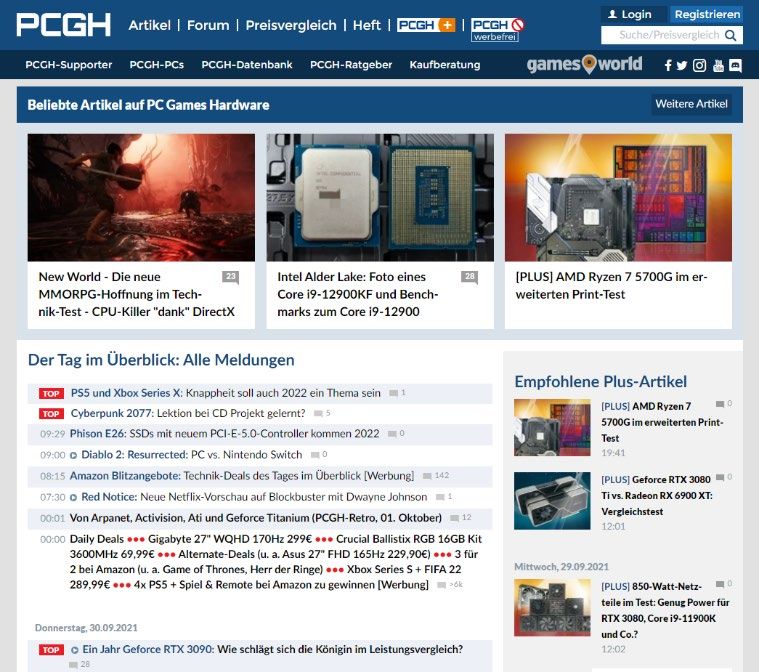
Task: Go to PCGH-Ratgeber
Action: [351, 65]
